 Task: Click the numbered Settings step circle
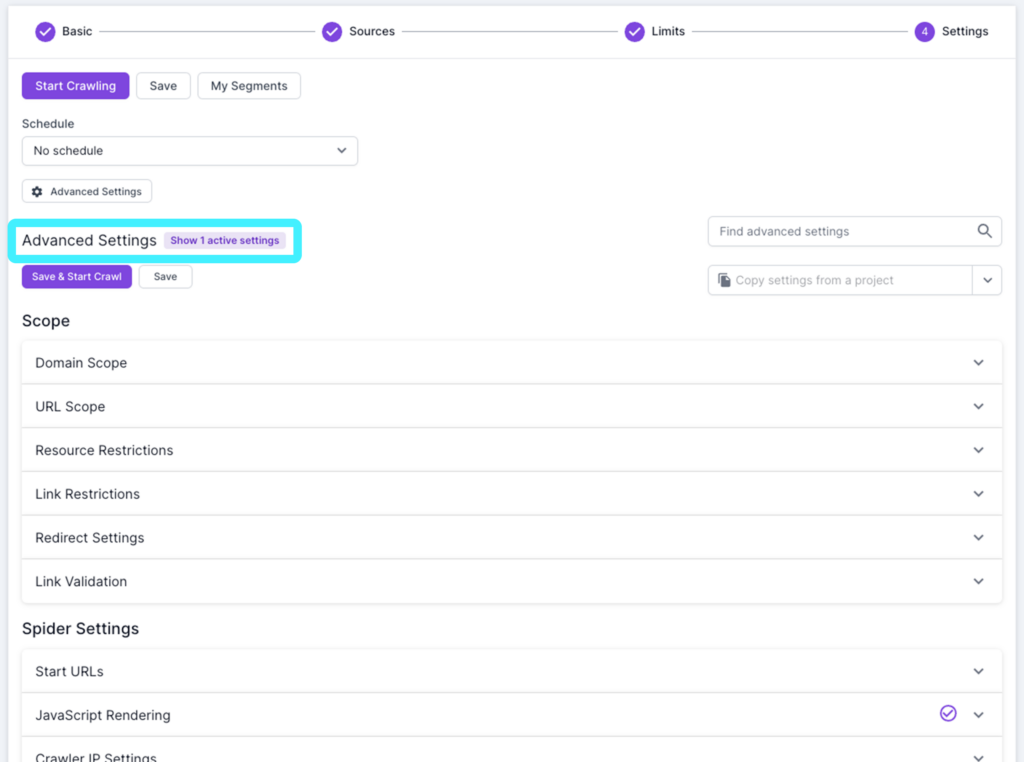pos(925,31)
